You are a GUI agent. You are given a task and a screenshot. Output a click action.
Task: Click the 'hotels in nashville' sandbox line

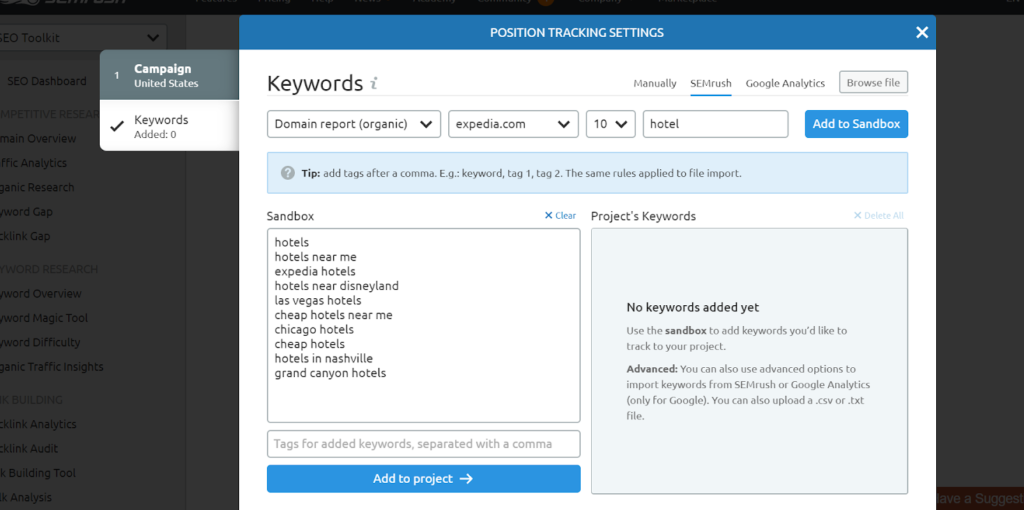point(323,359)
